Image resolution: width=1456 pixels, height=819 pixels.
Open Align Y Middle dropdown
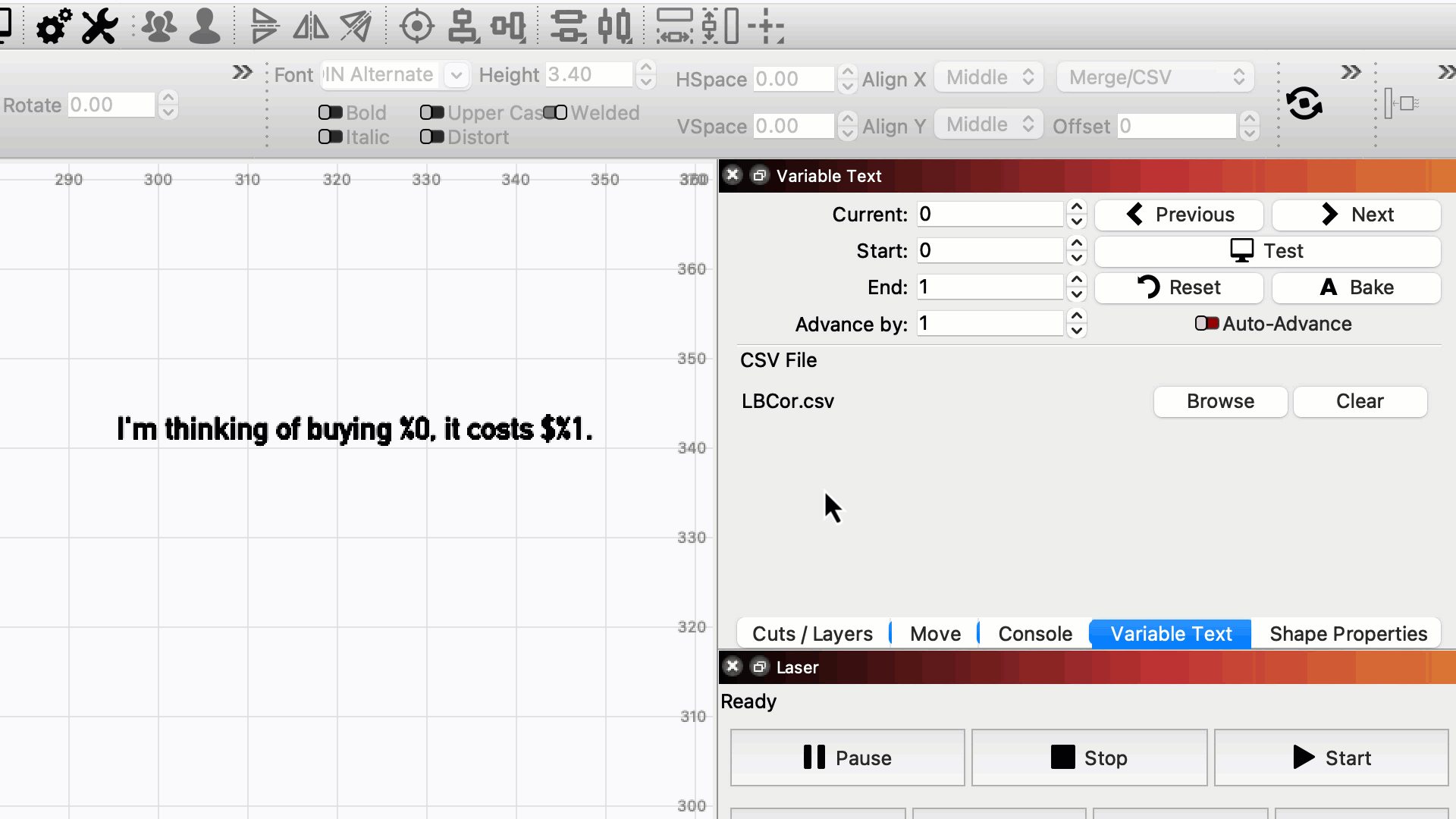pyautogui.click(x=989, y=124)
